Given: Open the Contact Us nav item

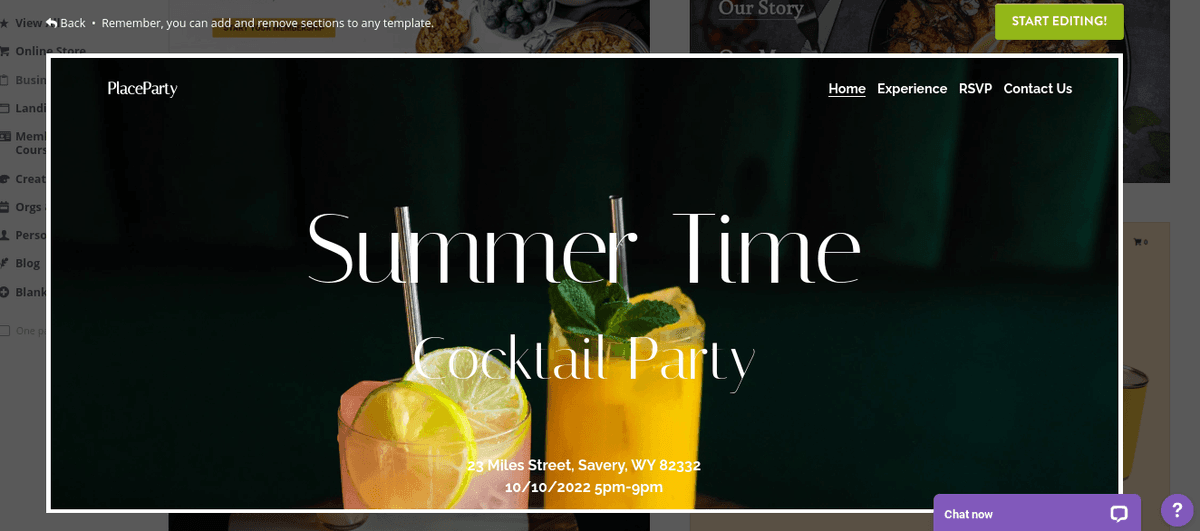Looking at the screenshot, I should [1037, 89].
